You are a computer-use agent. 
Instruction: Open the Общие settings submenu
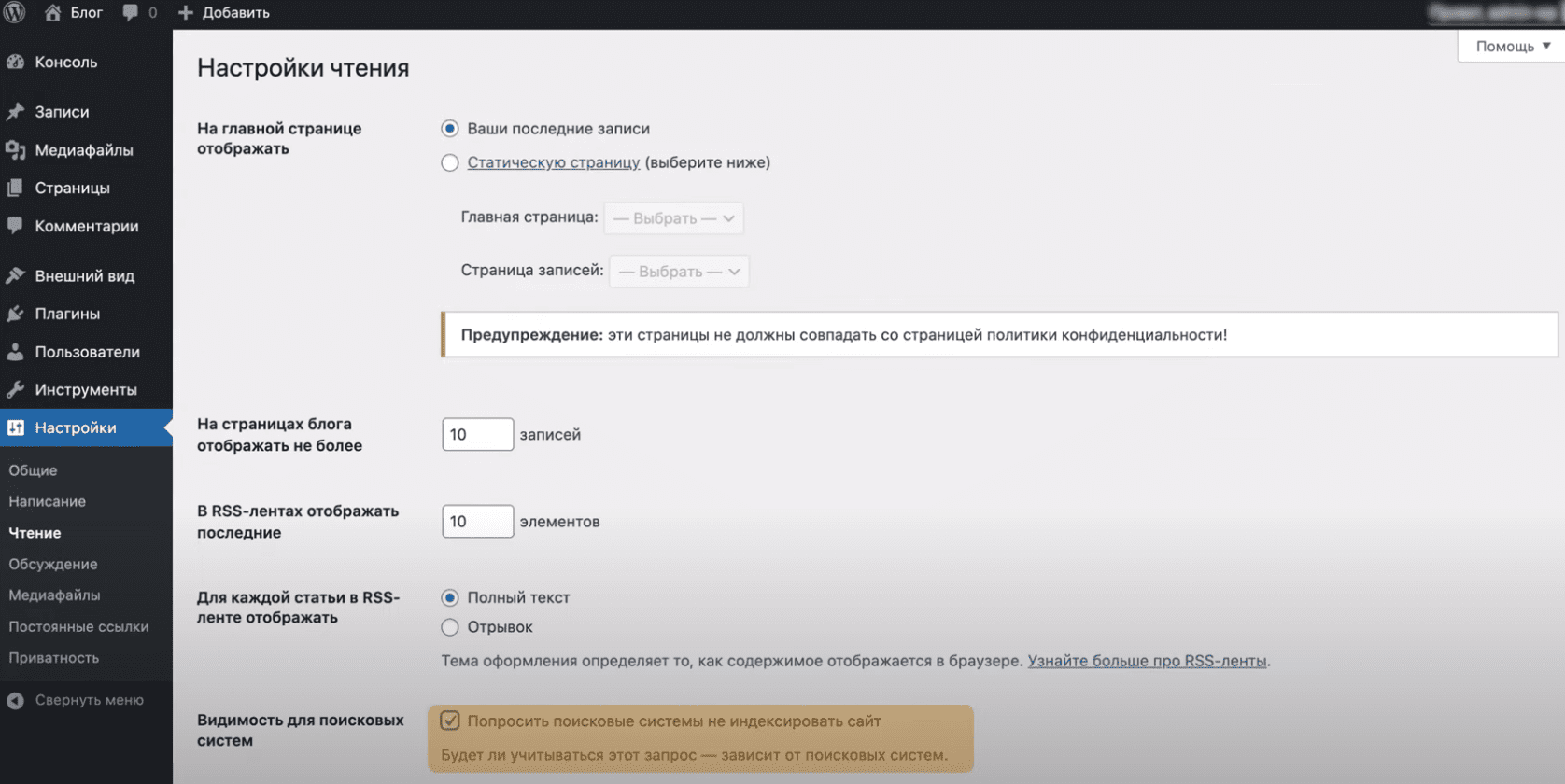(33, 470)
